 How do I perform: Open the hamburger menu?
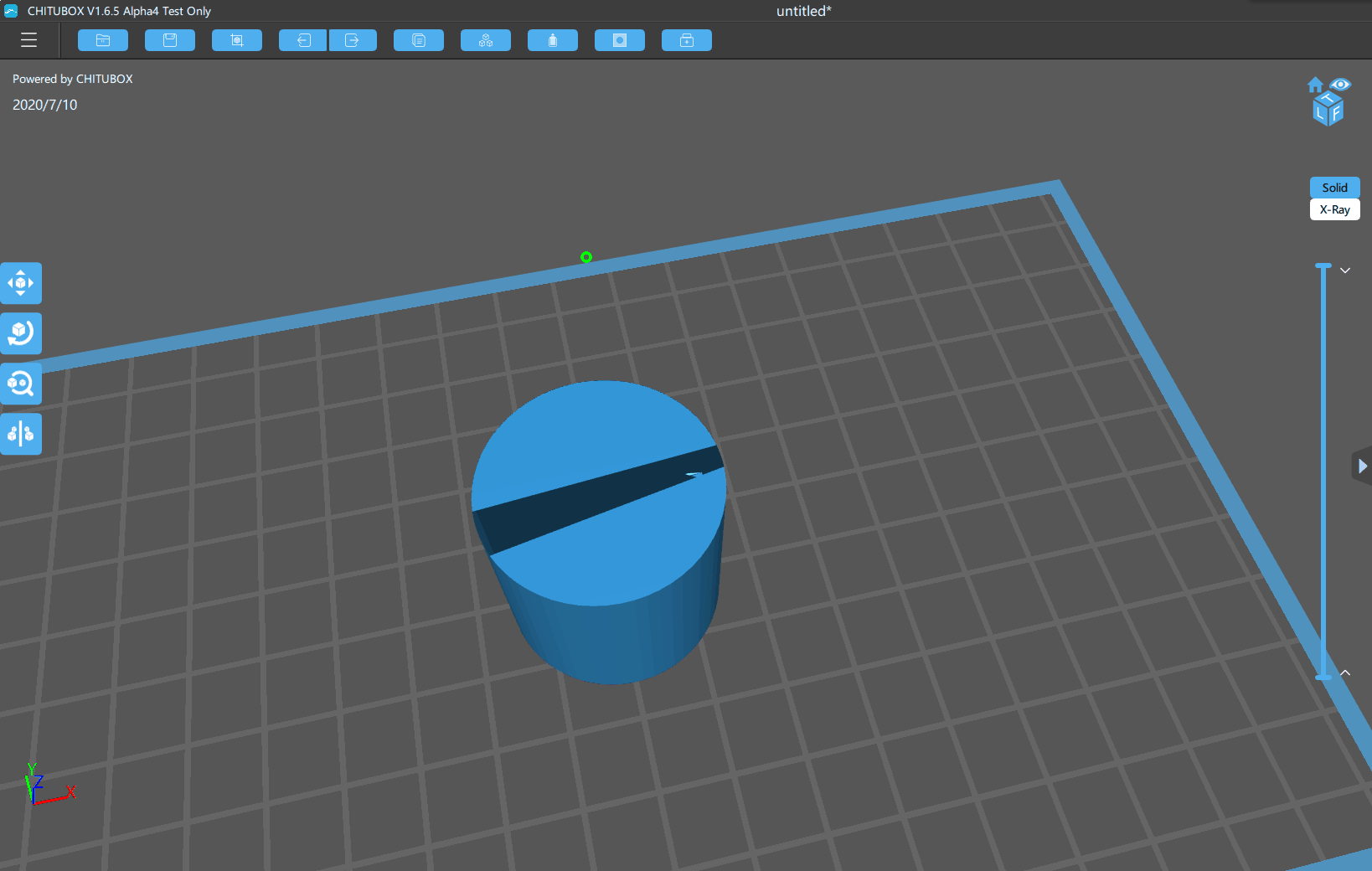pyautogui.click(x=28, y=39)
